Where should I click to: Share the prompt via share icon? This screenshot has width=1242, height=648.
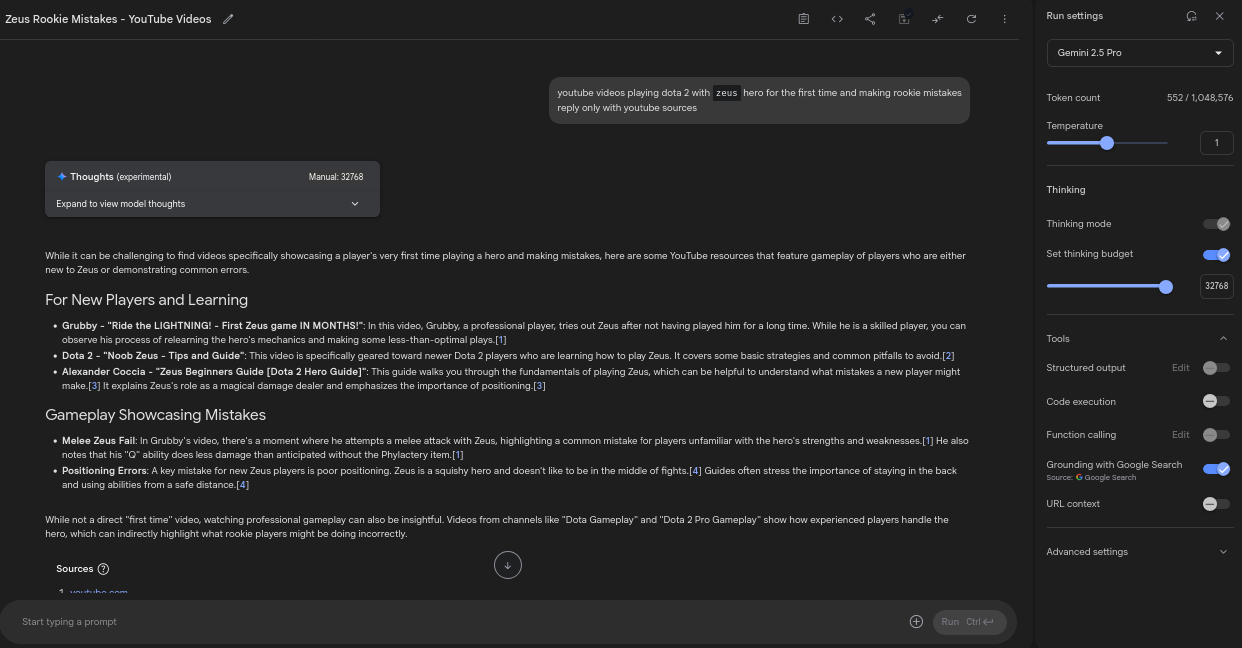870,19
